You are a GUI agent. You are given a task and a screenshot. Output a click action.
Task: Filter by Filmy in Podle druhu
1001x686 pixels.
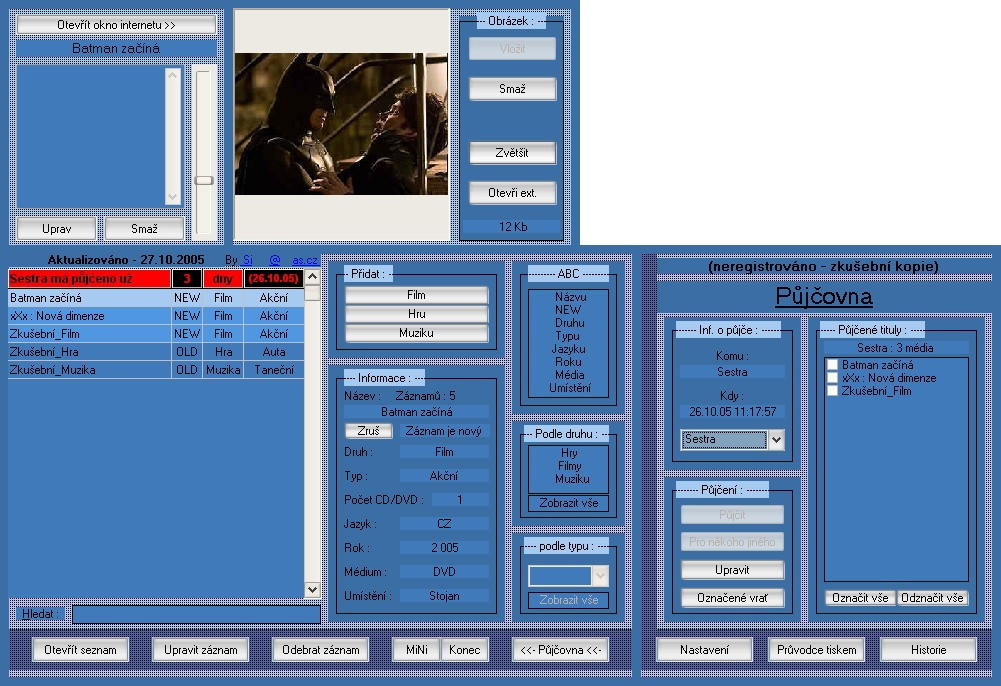click(569, 466)
